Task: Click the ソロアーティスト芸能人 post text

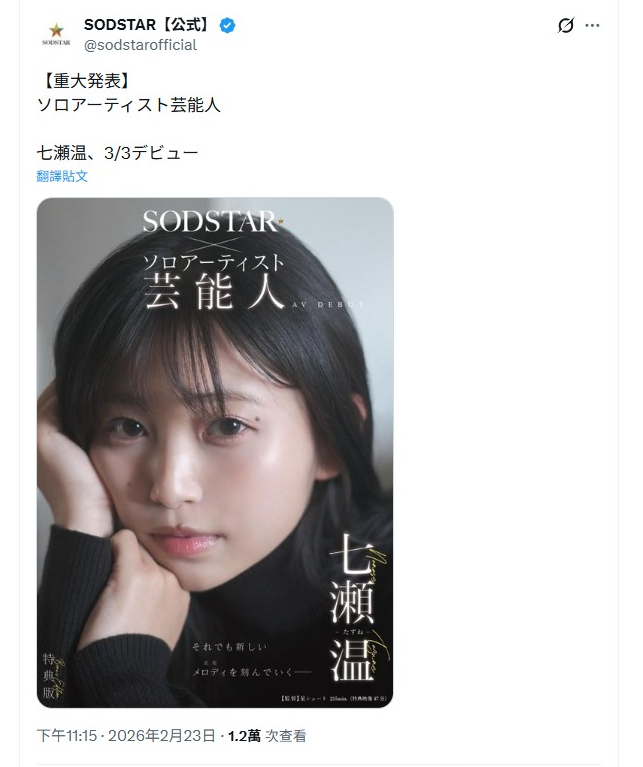Action: tap(129, 105)
